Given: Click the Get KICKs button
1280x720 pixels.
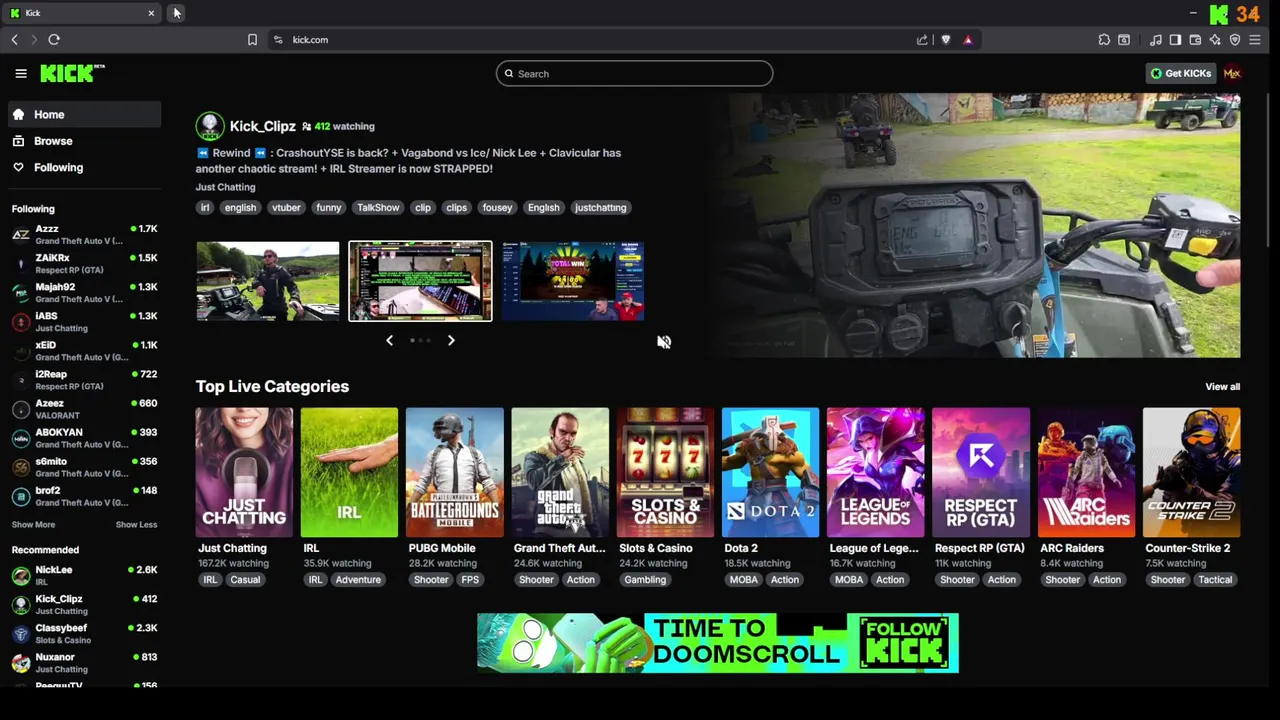Looking at the screenshot, I should 1180,73.
